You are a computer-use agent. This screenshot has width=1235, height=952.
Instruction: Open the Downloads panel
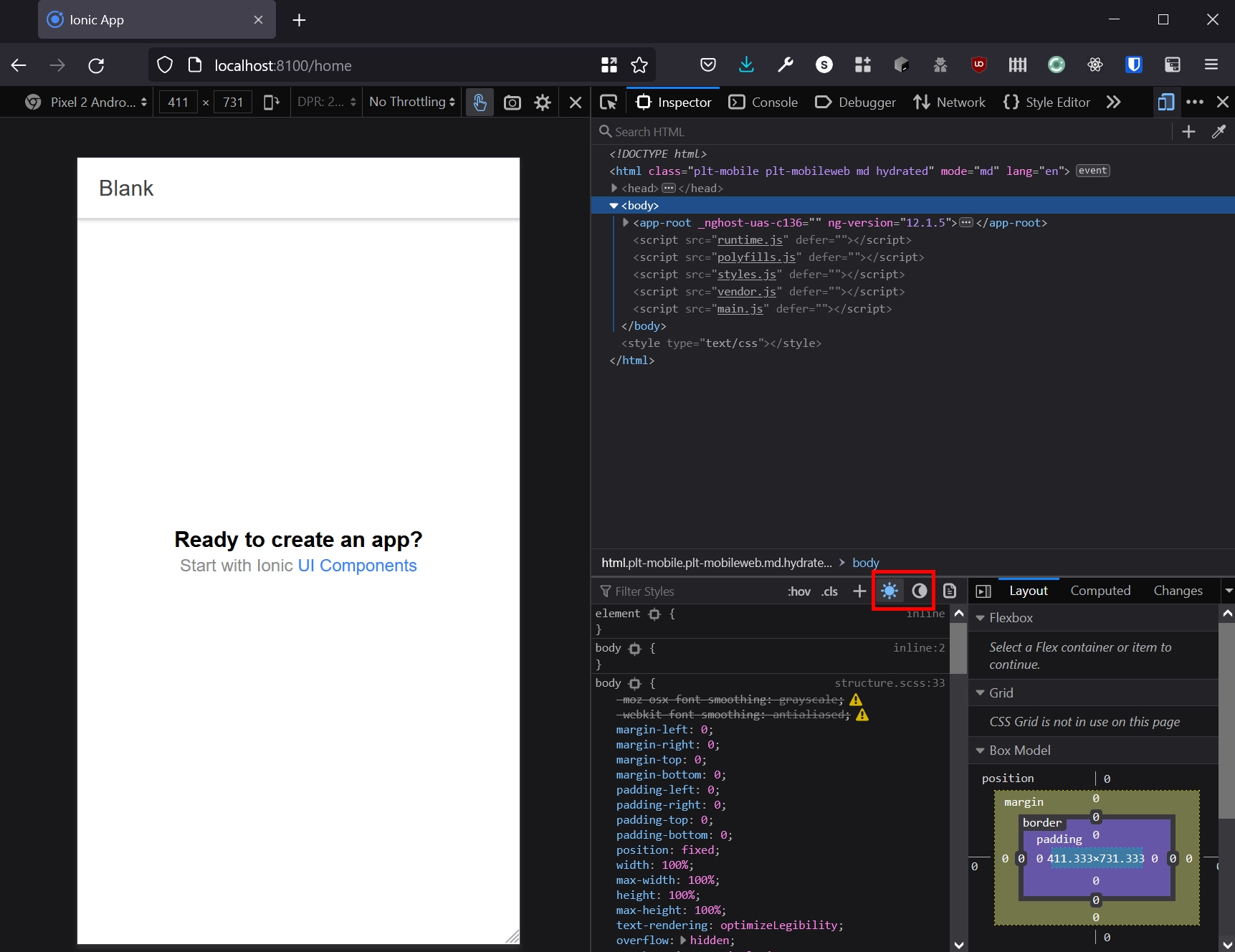coord(746,65)
